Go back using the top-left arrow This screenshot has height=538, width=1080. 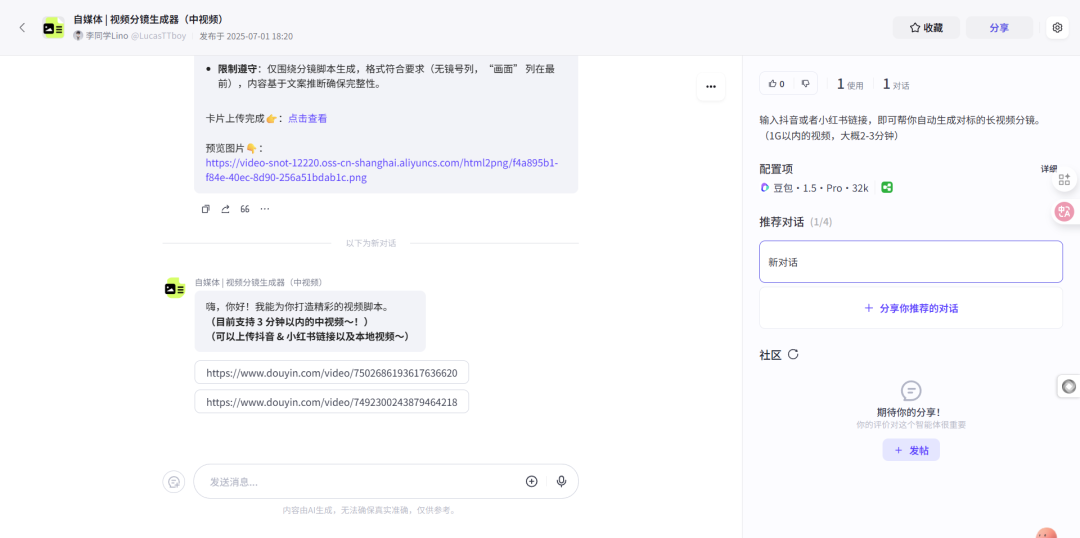(22, 28)
